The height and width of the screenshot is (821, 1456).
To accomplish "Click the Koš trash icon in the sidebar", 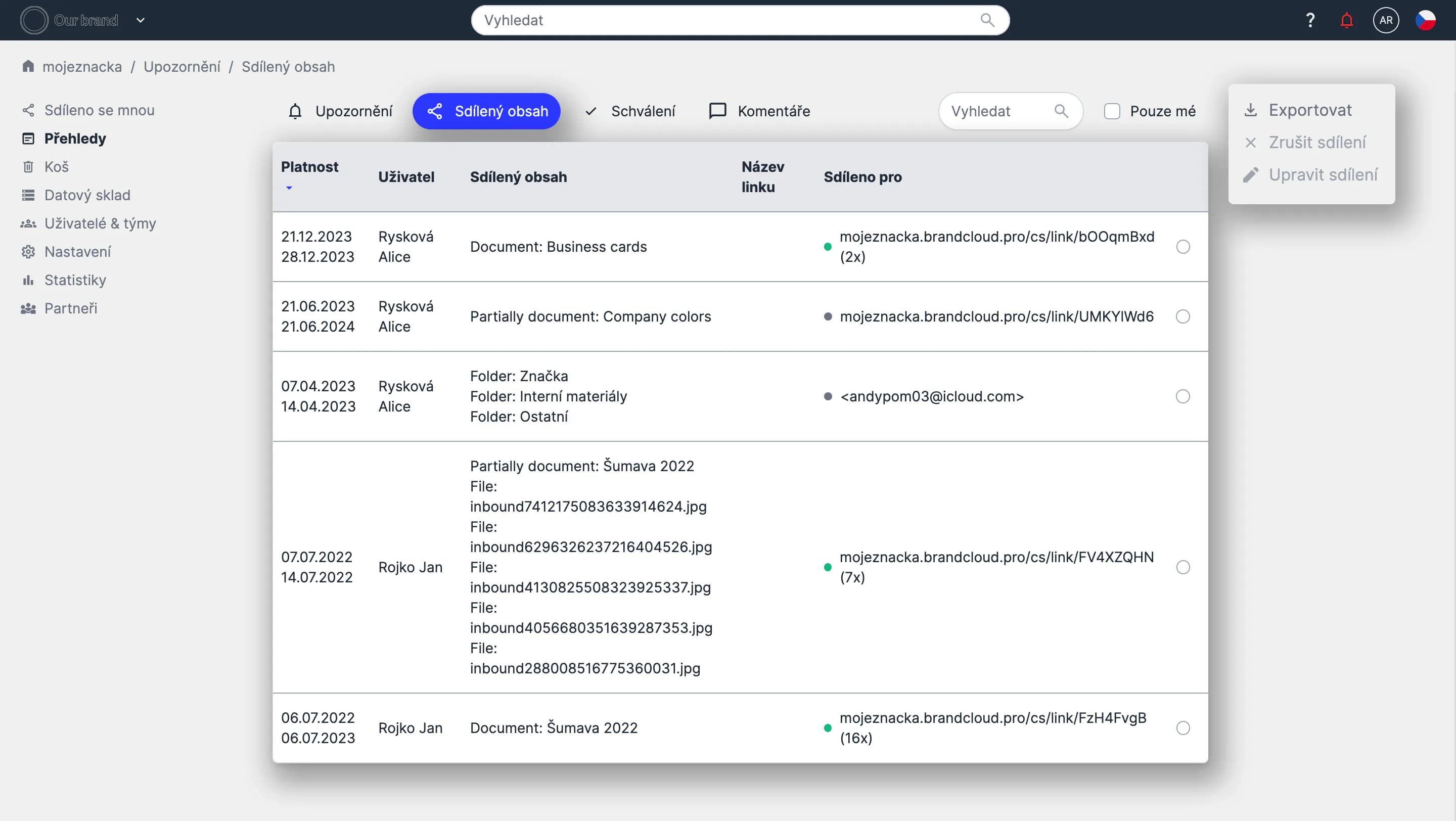I will click(x=28, y=167).
